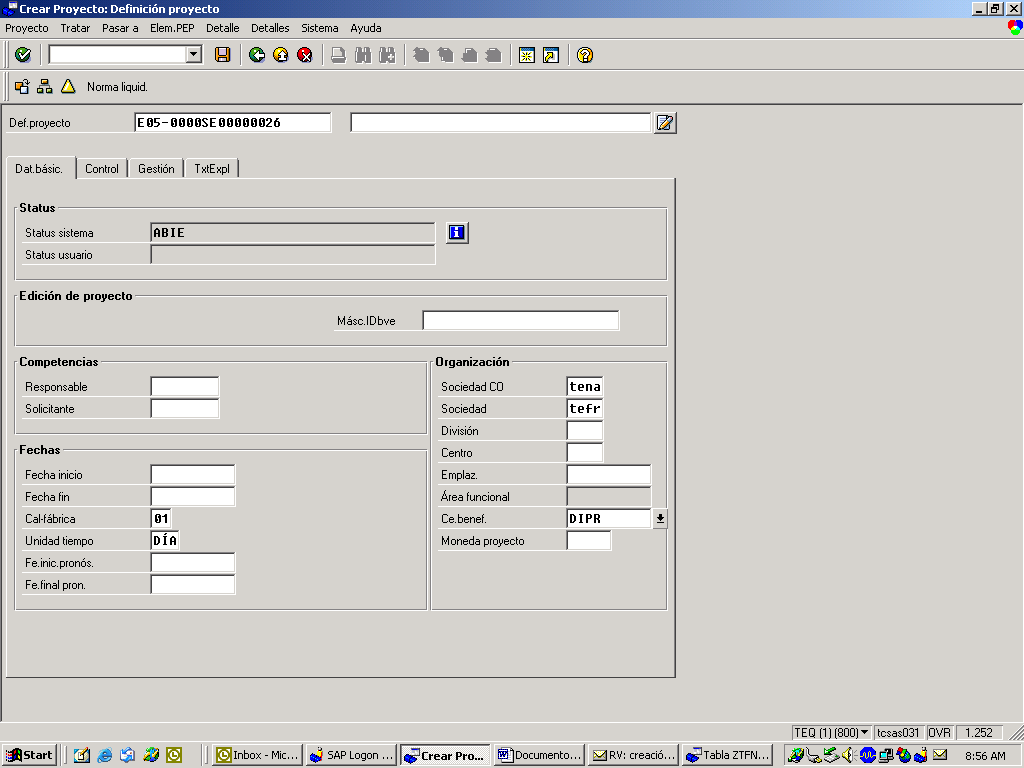The width and height of the screenshot is (1024, 768).
Task: Click the long text edit pencil icon
Action: 665,123
